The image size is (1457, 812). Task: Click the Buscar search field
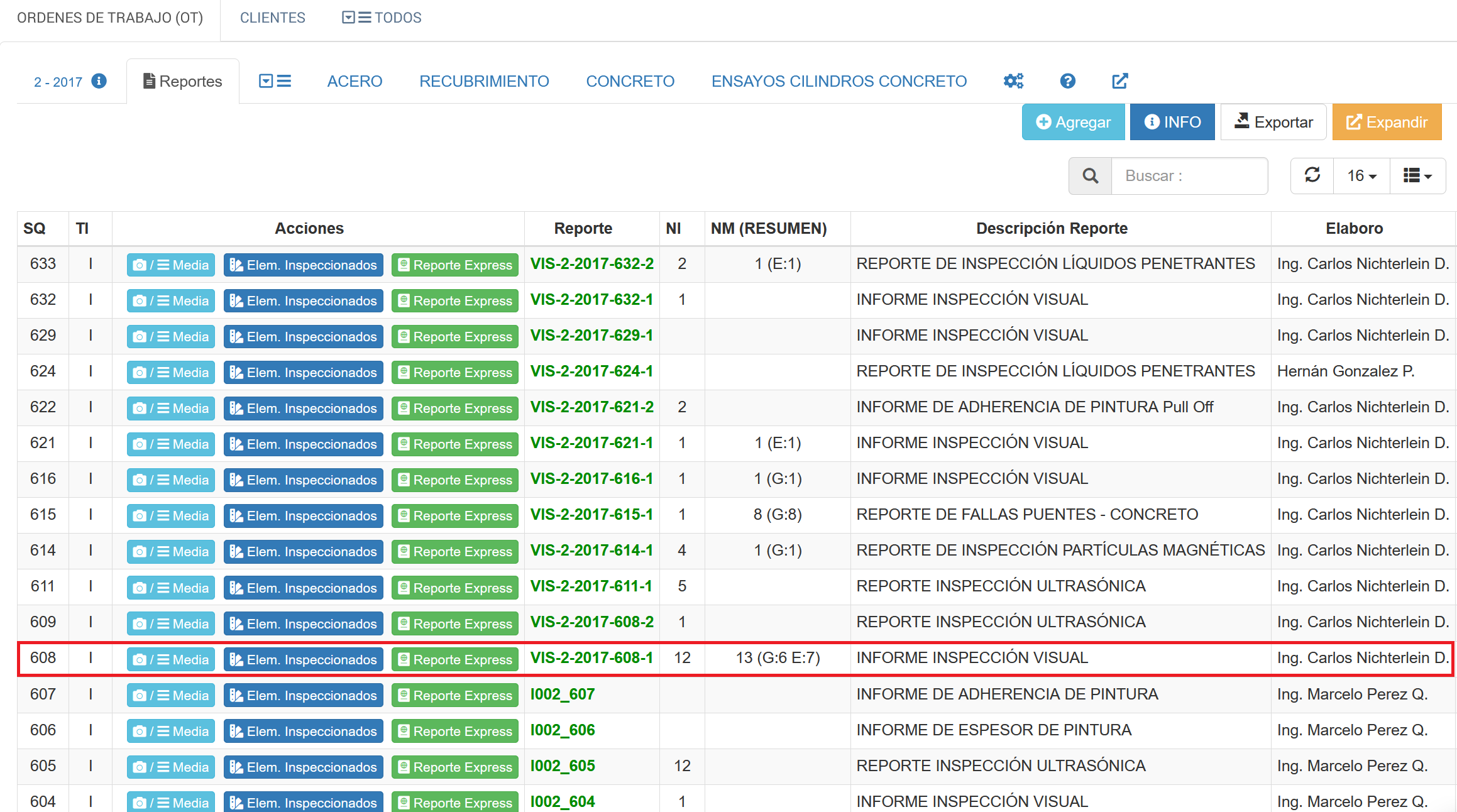1189,176
